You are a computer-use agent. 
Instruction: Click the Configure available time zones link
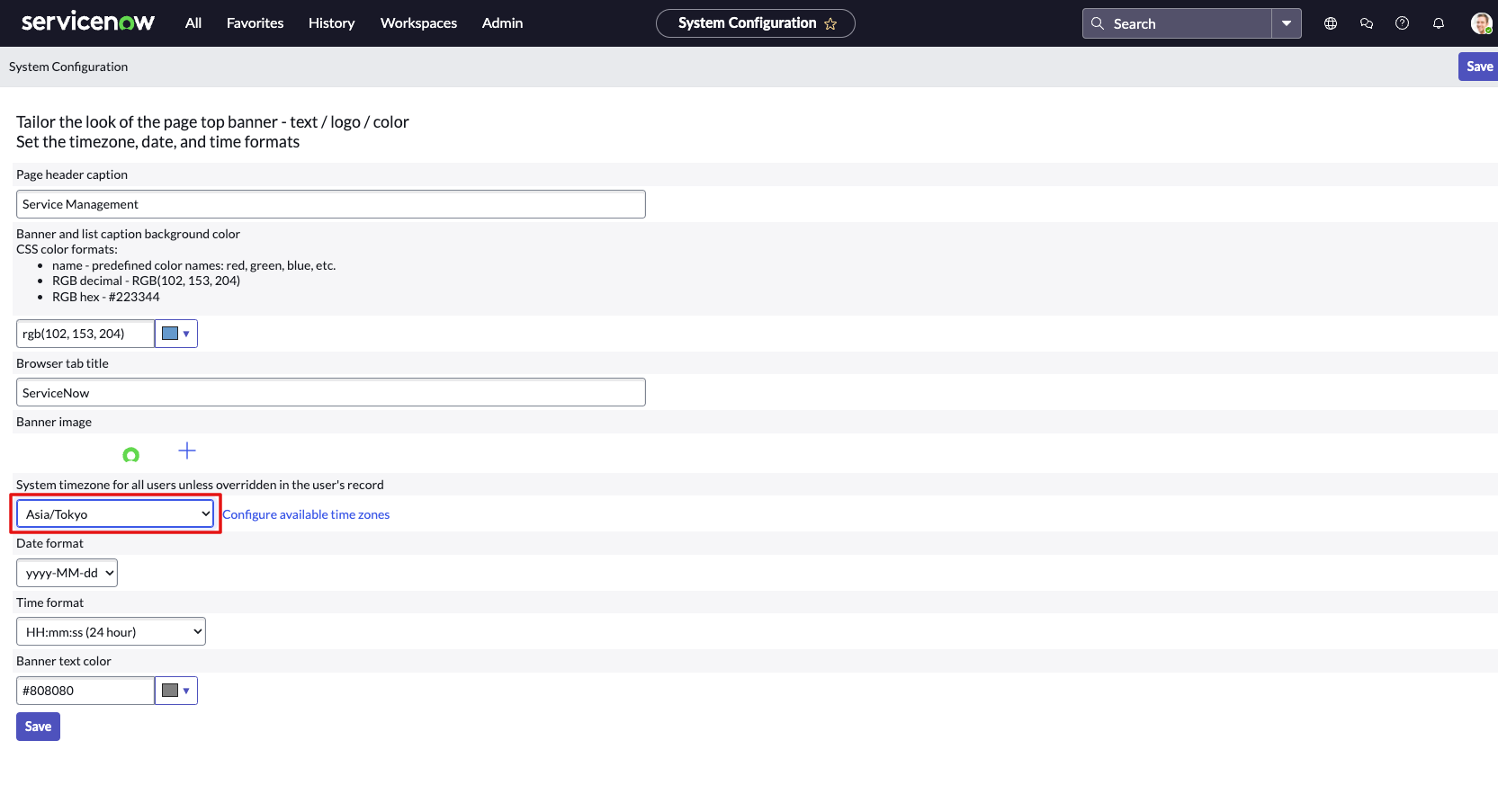pos(306,513)
